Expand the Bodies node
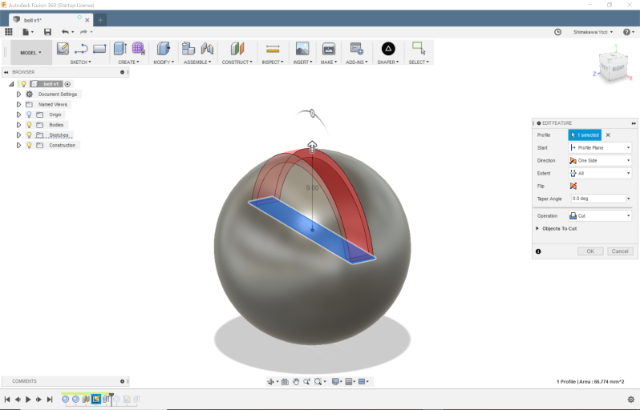 click(18, 125)
